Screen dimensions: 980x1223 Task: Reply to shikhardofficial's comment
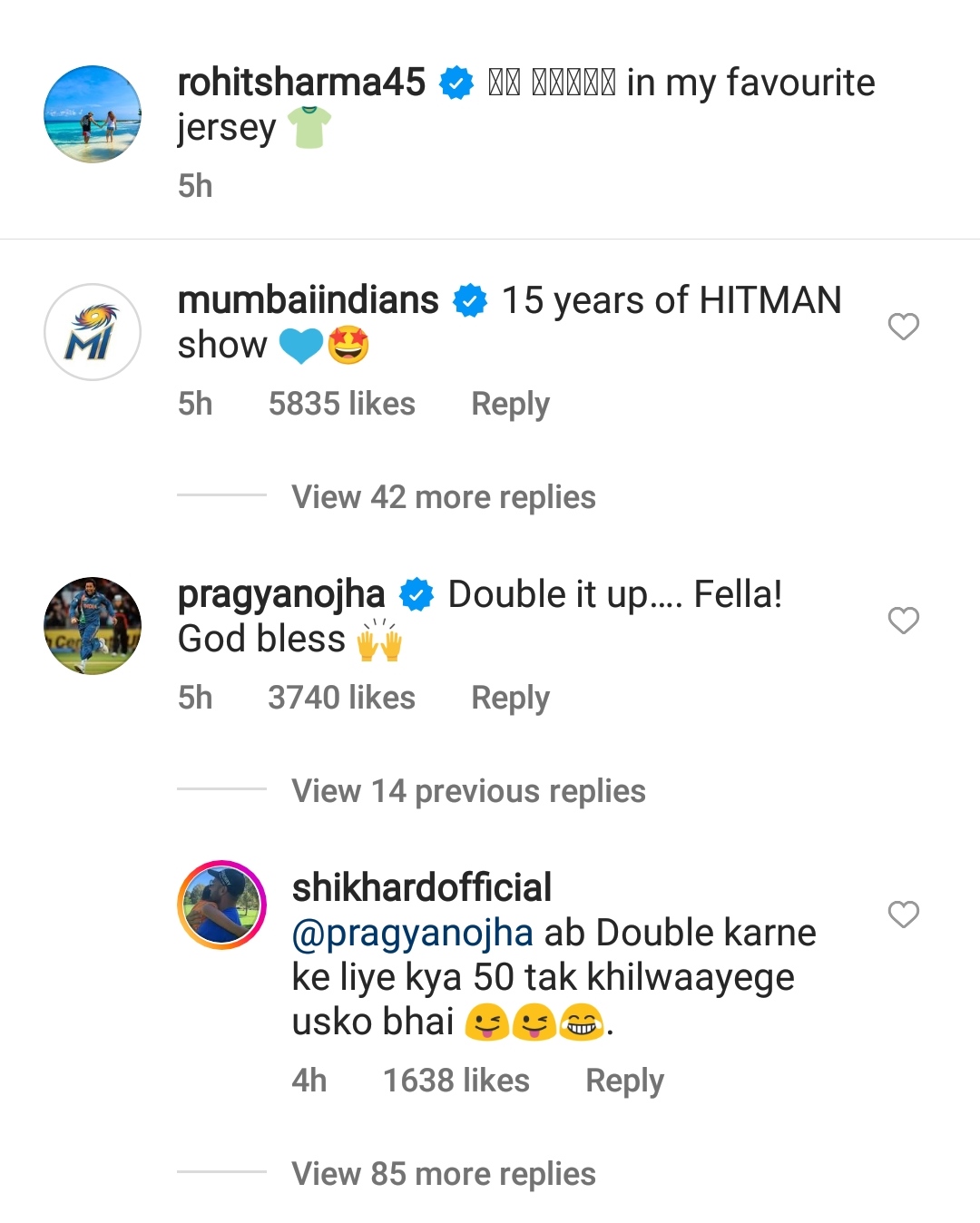coord(624,1081)
